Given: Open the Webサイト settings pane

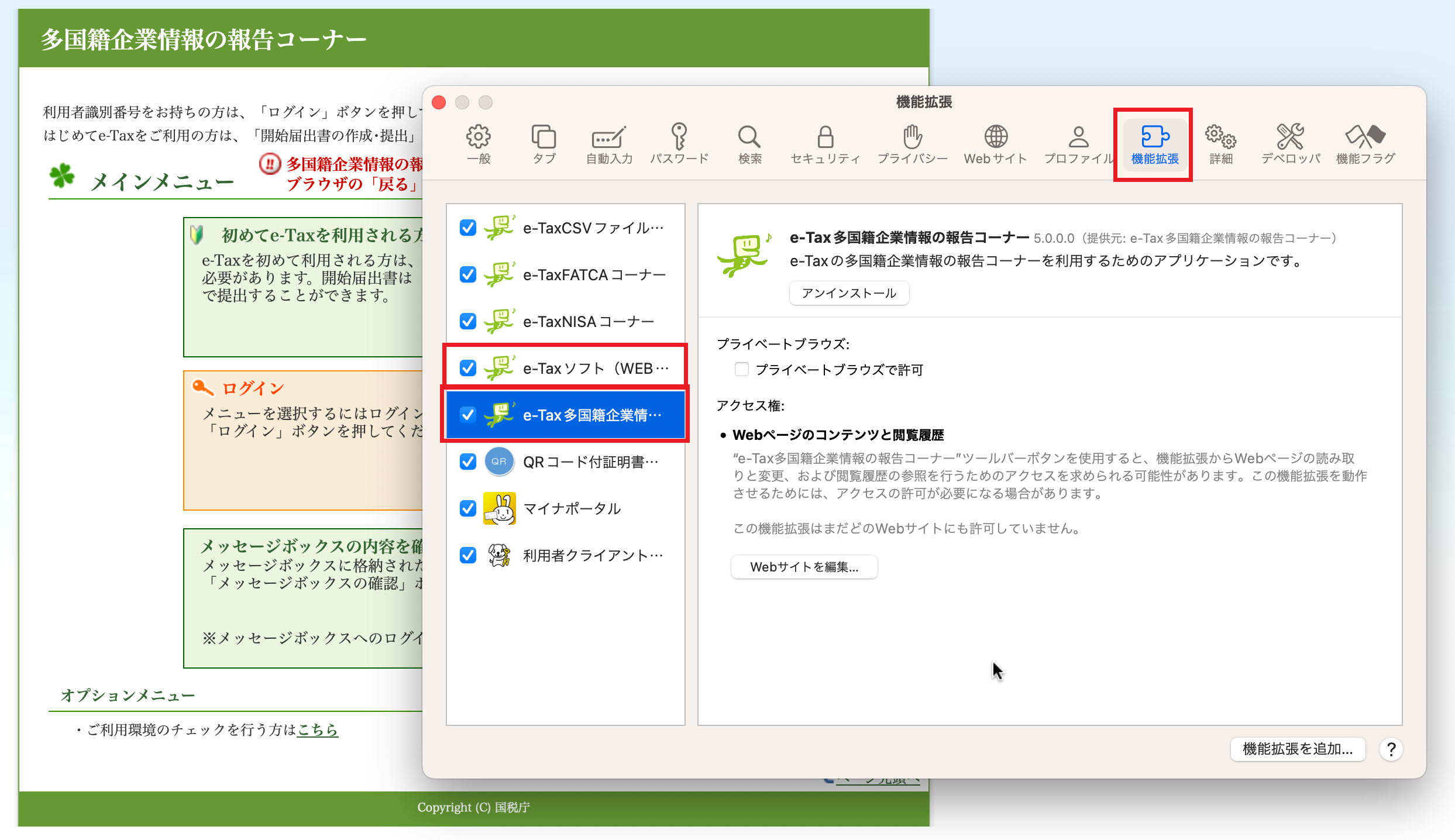Looking at the screenshot, I should click(x=995, y=144).
